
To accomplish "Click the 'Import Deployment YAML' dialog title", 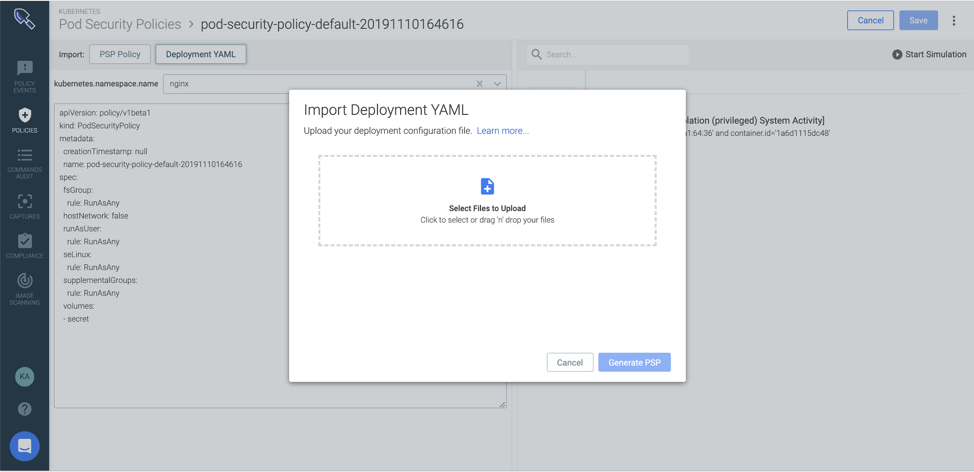I will 386,110.
